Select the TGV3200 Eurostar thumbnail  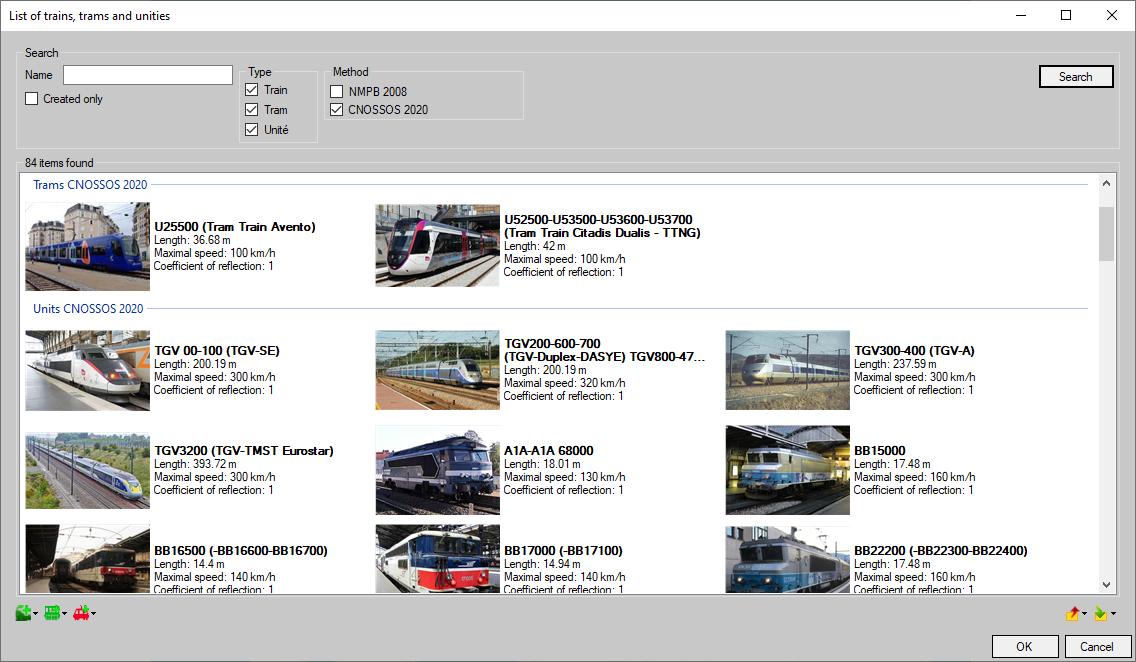(x=87, y=470)
